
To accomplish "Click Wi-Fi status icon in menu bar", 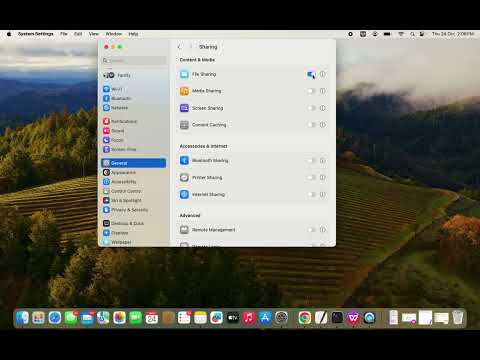I will point(401,34).
